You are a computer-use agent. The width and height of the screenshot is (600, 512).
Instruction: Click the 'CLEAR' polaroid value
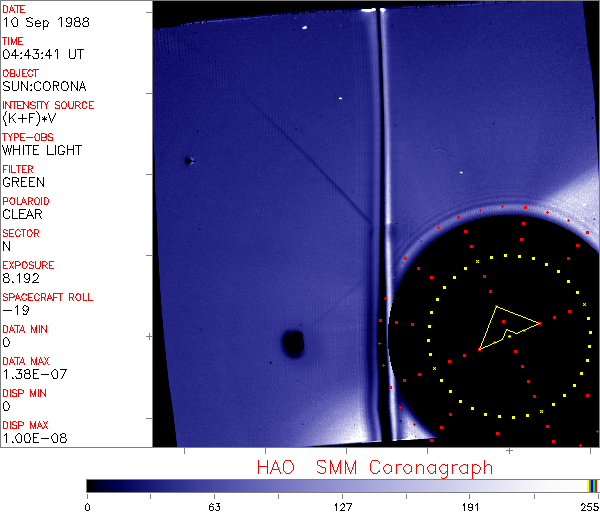23,214
